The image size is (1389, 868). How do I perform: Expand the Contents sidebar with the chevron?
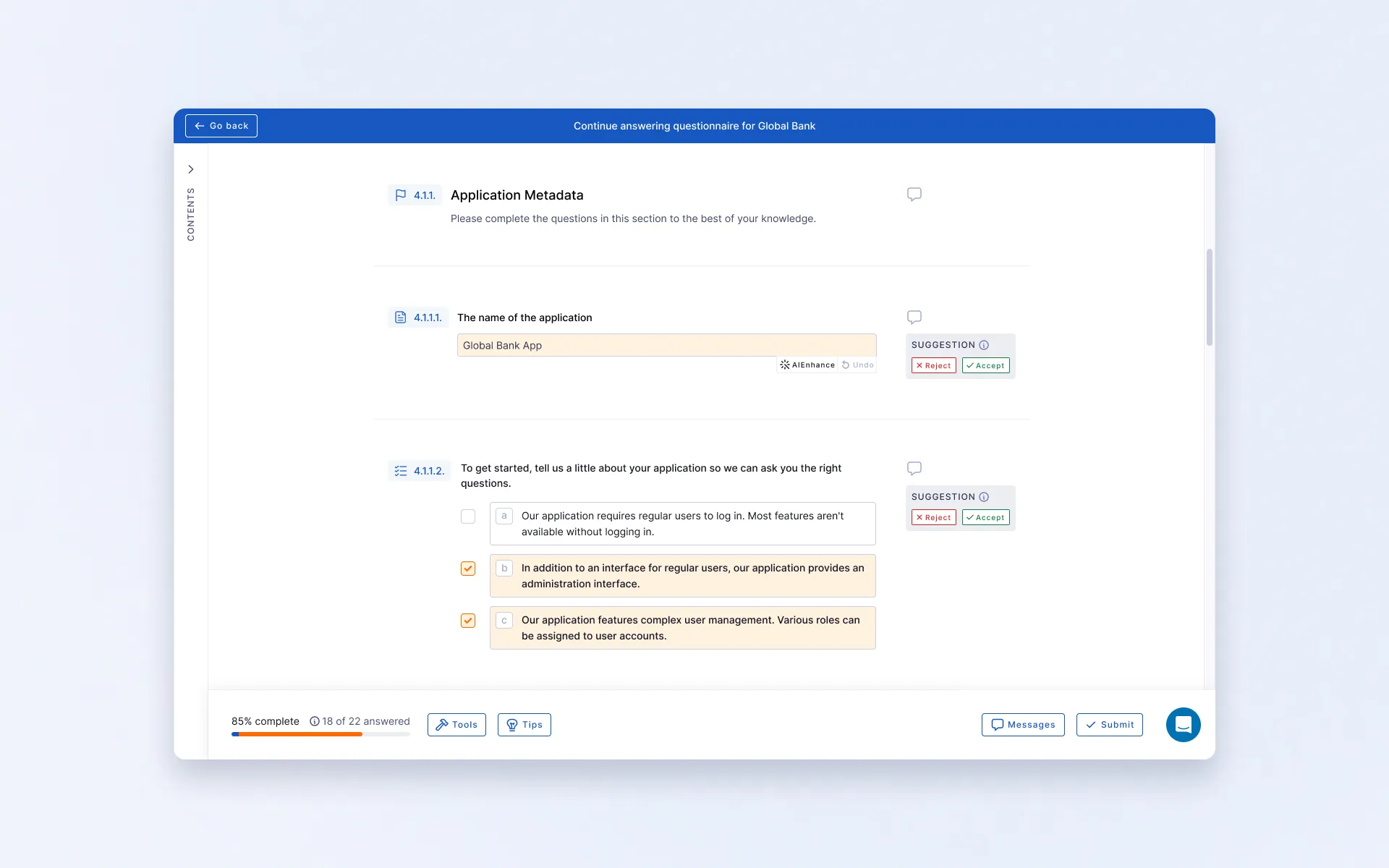coord(191,169)
